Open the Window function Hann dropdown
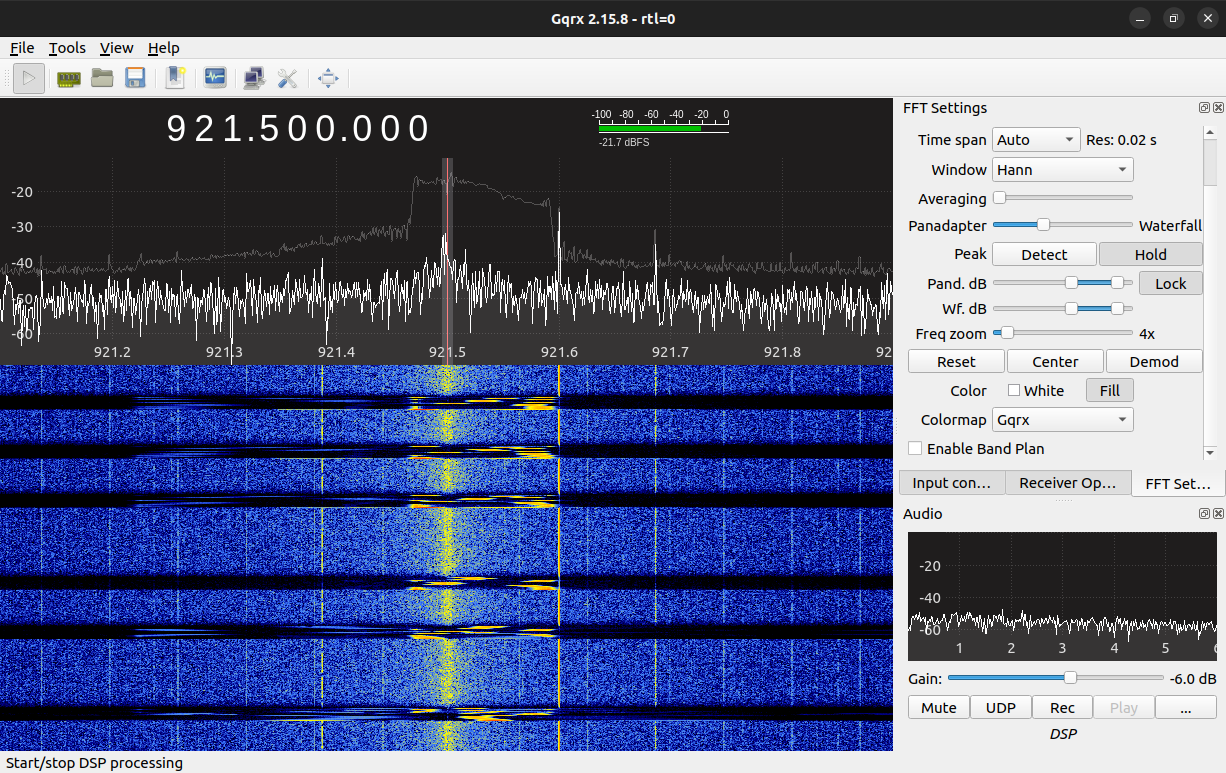 [x=1062, y=170]
